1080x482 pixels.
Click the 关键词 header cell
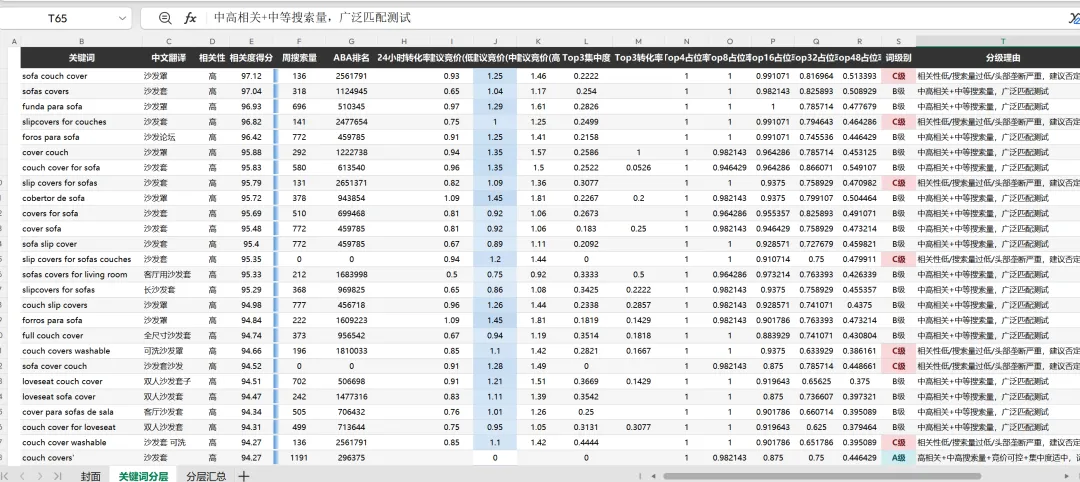click(81, 58)
